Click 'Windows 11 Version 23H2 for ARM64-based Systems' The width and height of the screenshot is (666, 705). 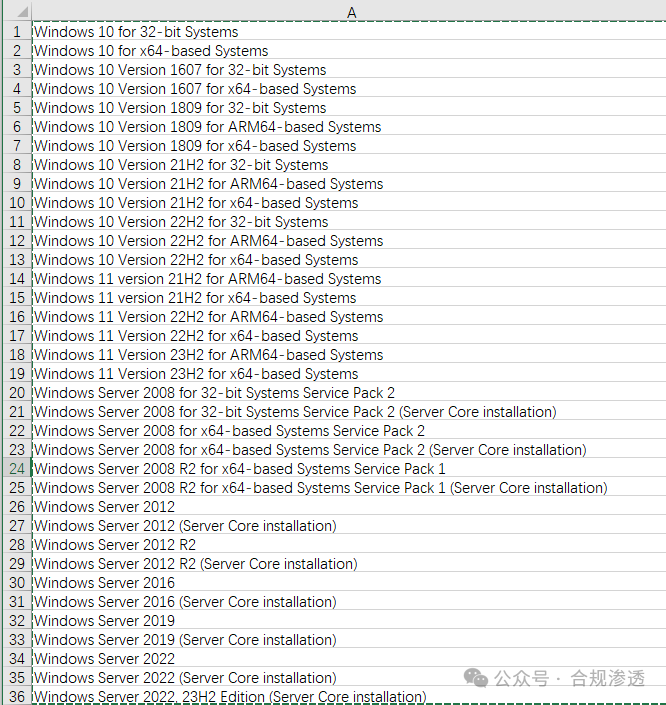click(x=349, y=355)
